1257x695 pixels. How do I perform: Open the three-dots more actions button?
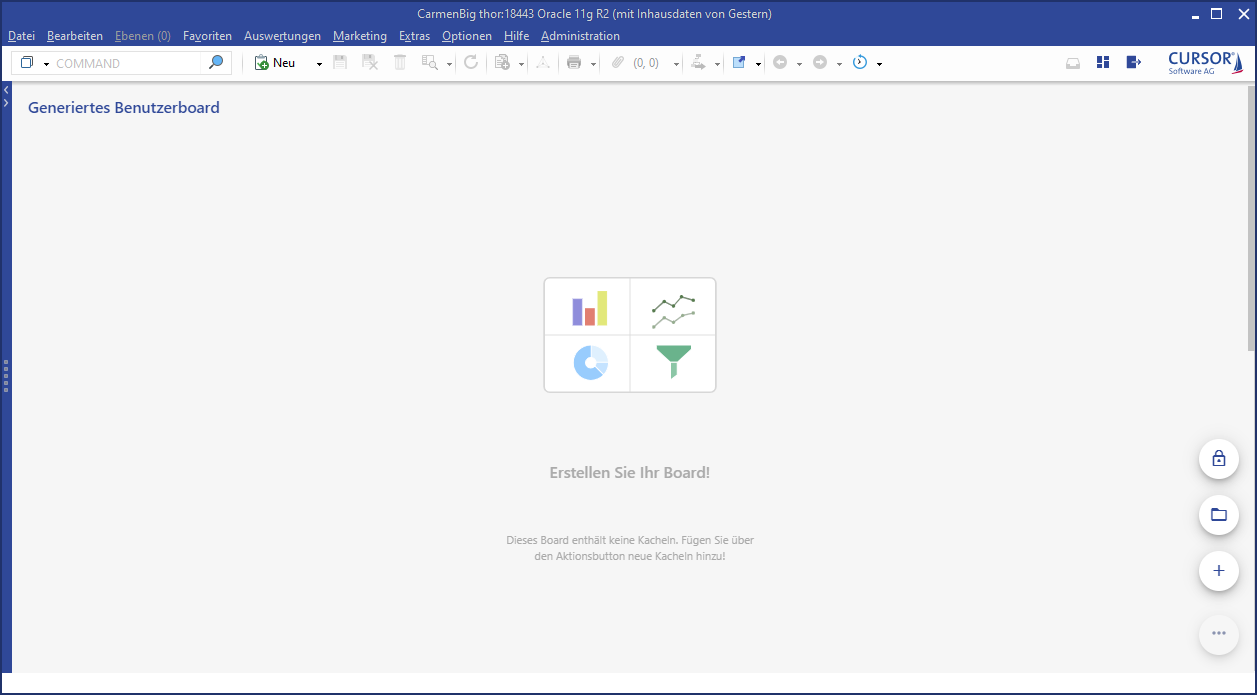coord(1218,633)
